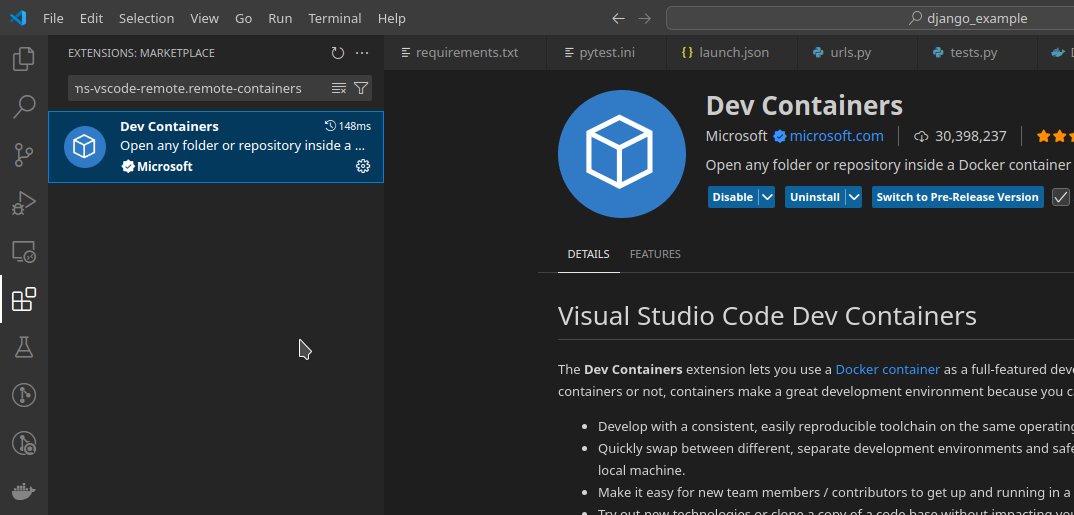Open the extensions filter funnel
1074x515 pixels.
pos(360,88)
